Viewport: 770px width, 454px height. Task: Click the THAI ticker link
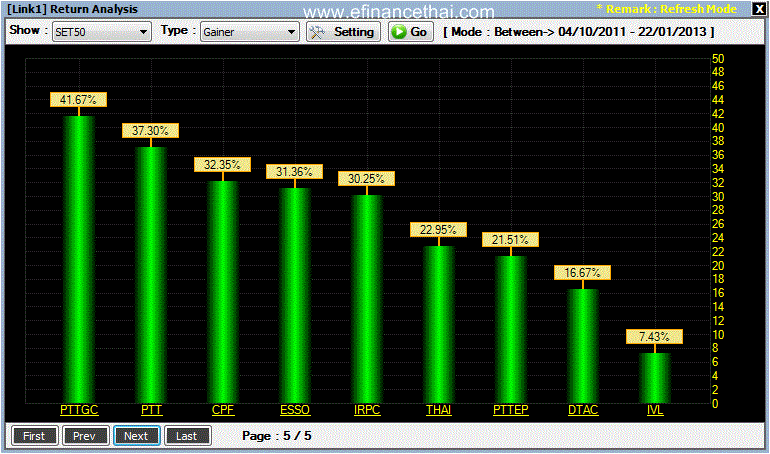(439, 410)
